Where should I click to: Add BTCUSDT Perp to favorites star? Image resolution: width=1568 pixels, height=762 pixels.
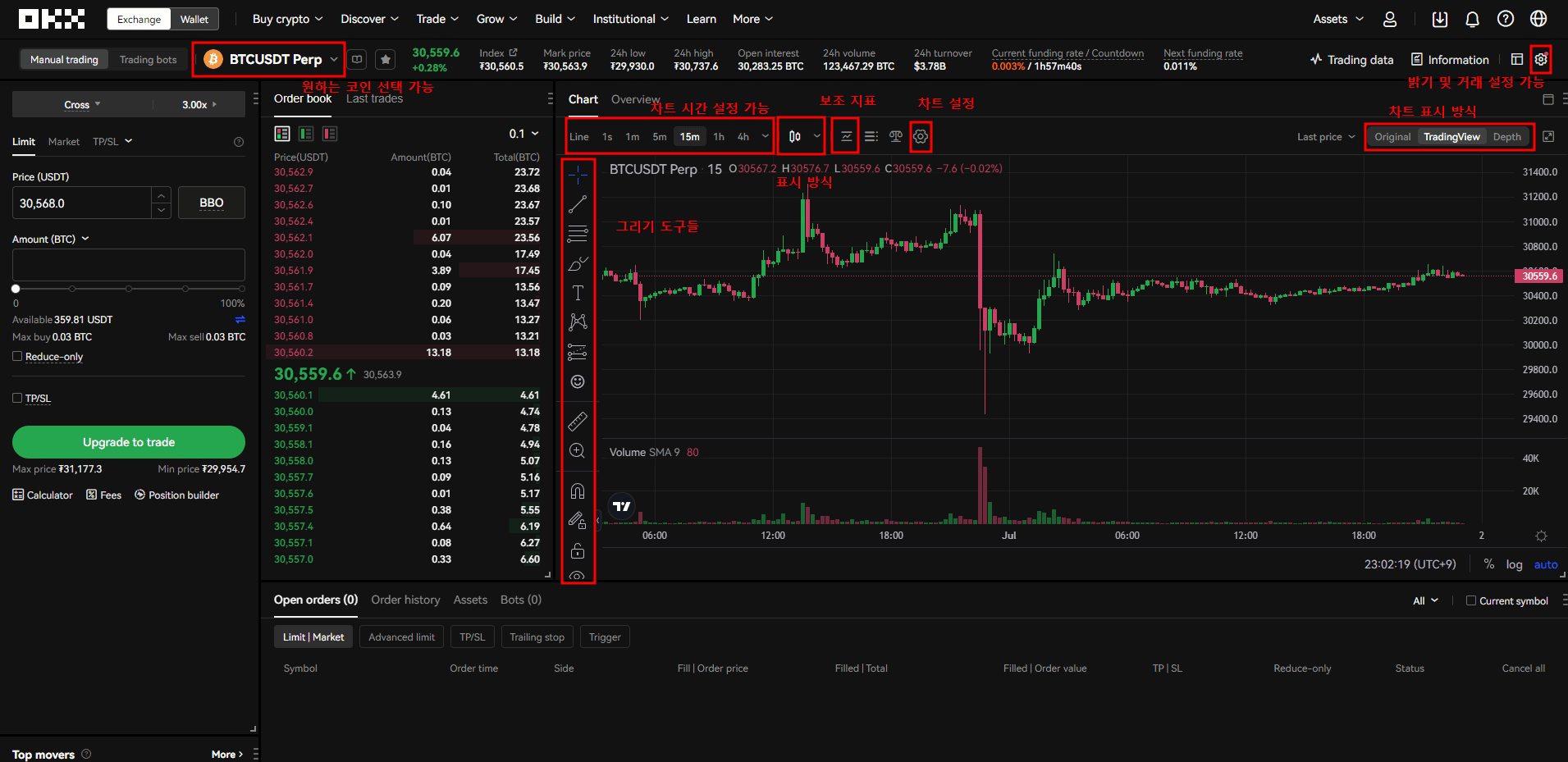(x=385, y=59)
